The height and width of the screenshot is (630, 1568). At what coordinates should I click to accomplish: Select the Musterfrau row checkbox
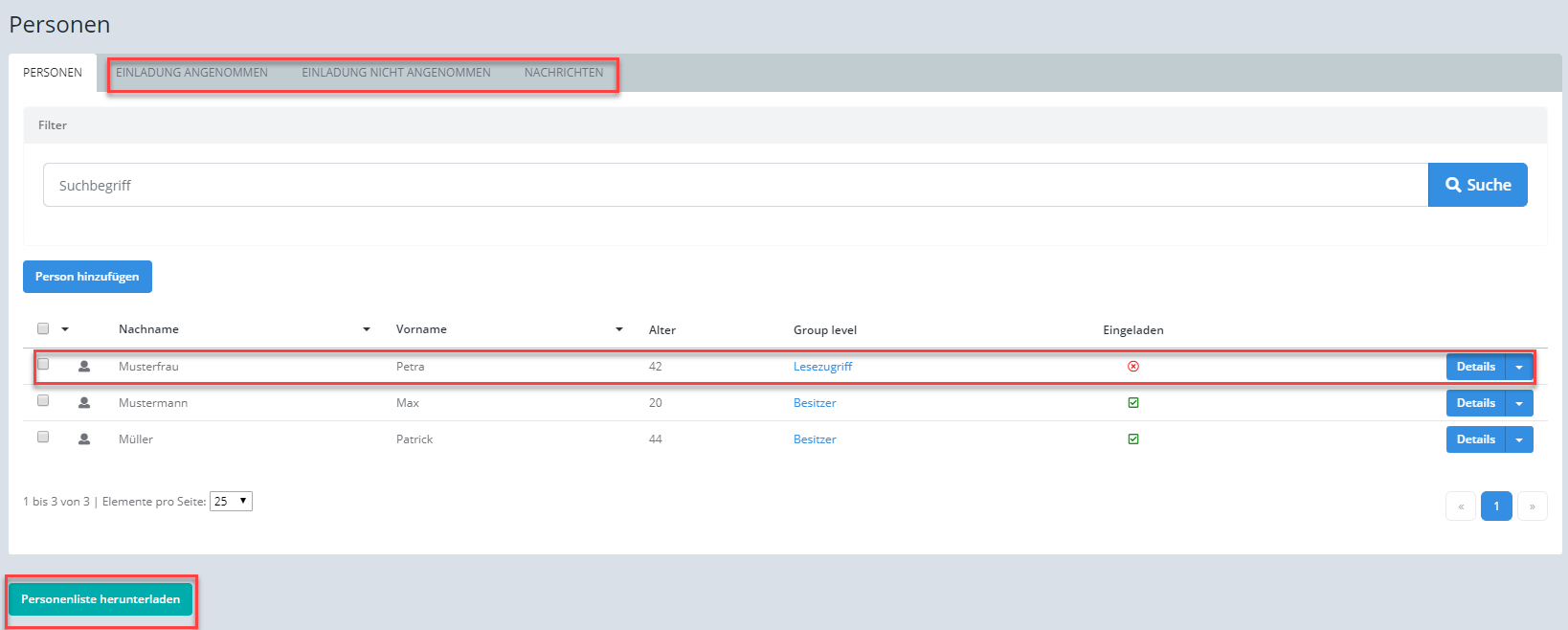[x=43, y=364]
